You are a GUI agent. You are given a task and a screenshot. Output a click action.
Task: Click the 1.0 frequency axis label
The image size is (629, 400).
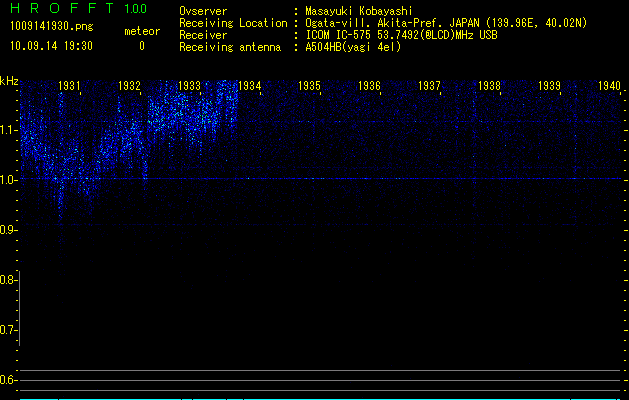[x=8, y=180]
